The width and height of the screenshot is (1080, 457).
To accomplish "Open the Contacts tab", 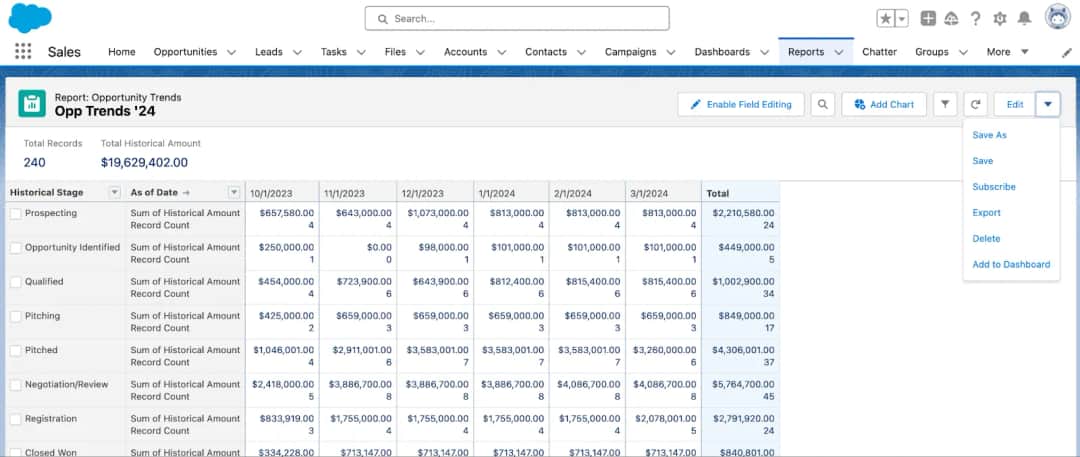I will coord(546,52).
